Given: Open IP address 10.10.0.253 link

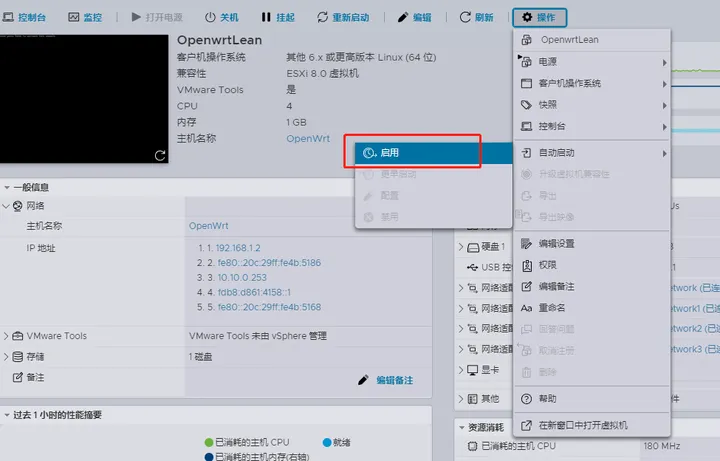Looking at the screenshot, I should (242, 277).
